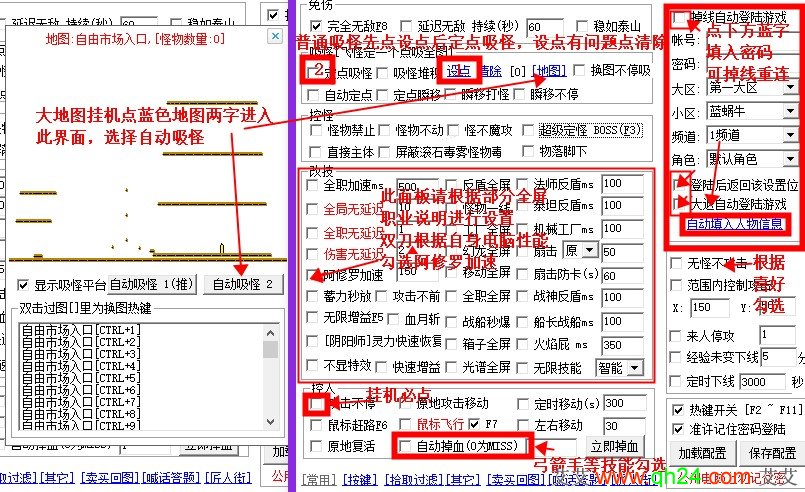Toggle the 完全无敌F8 checkbox

tap(316, 26)
